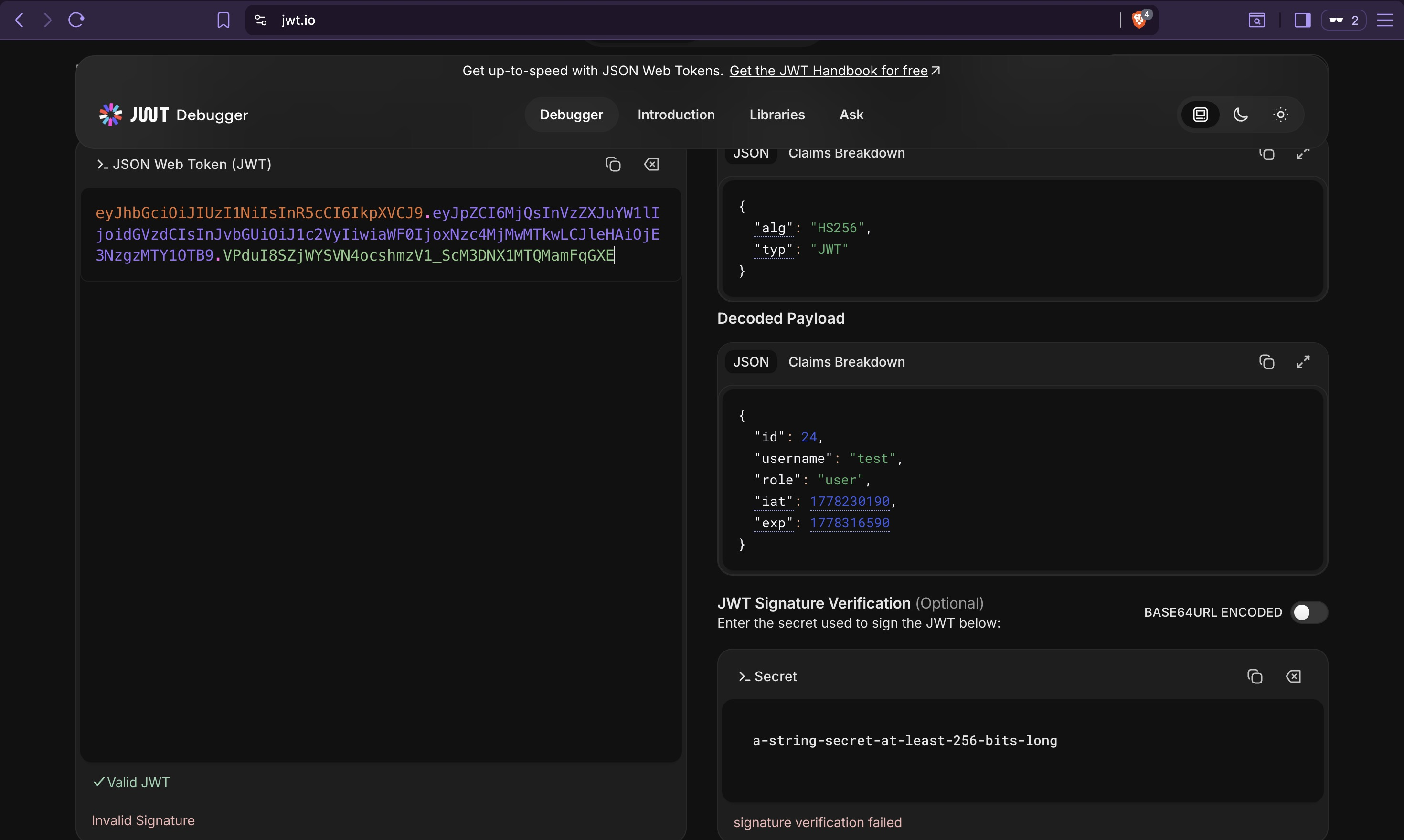Click the Invalid Signature status message
Screen dimensions: 1404x840
pyautogui.click(x=143, y=821)
